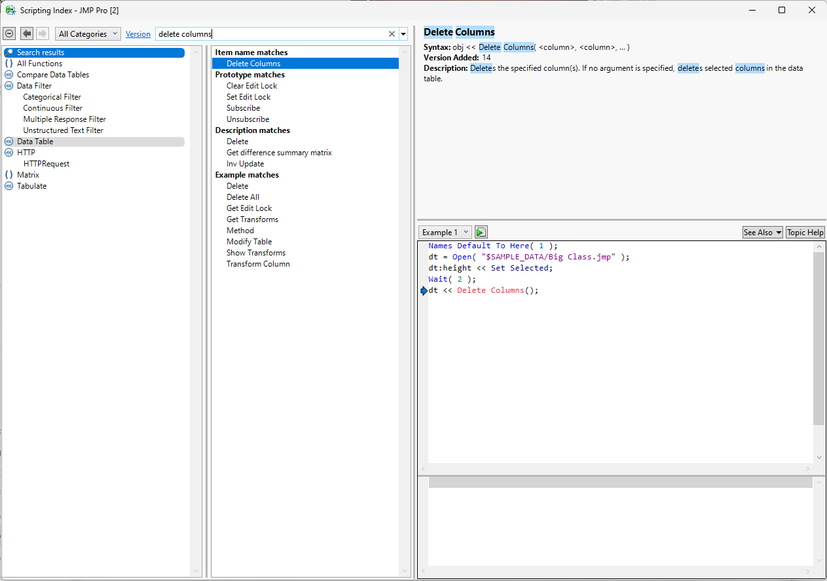Open the Example 1 dropdown
The width and height of the screenshot is (827, 581).
(x=445, y=232)
